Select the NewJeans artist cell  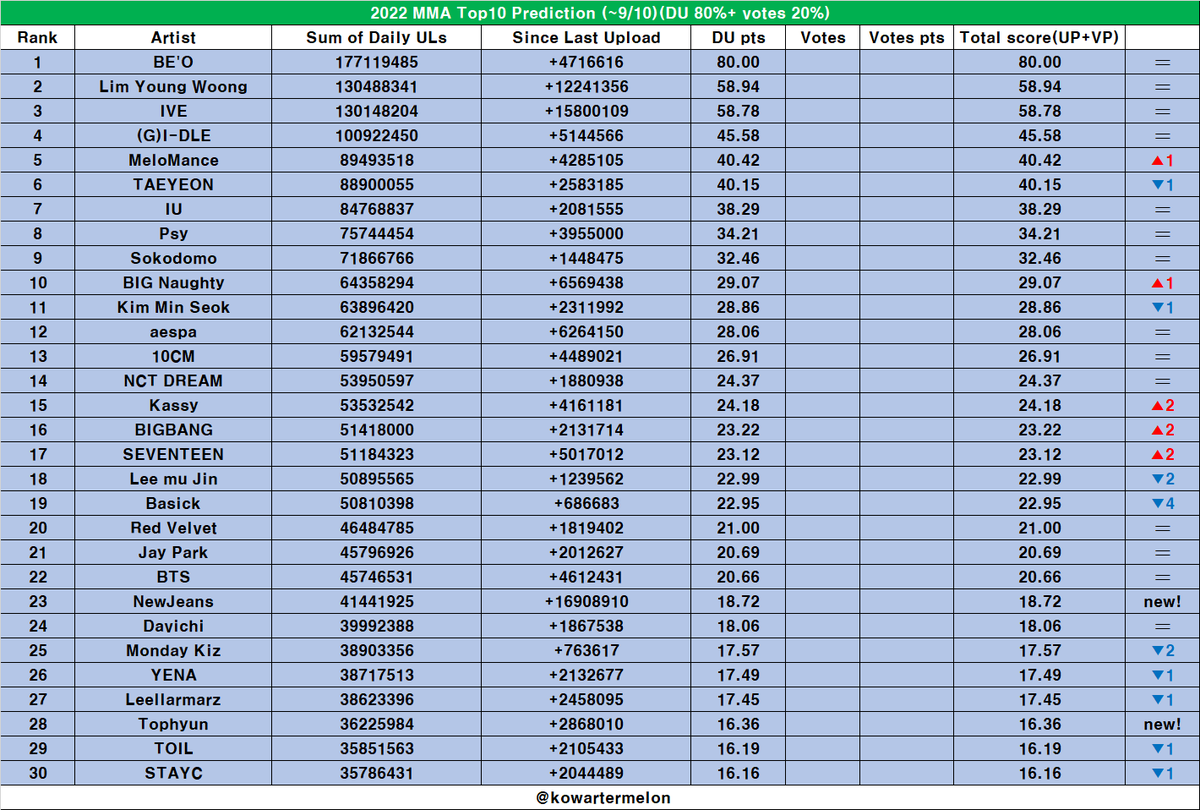pyautogui.click(x=173, y=601)
